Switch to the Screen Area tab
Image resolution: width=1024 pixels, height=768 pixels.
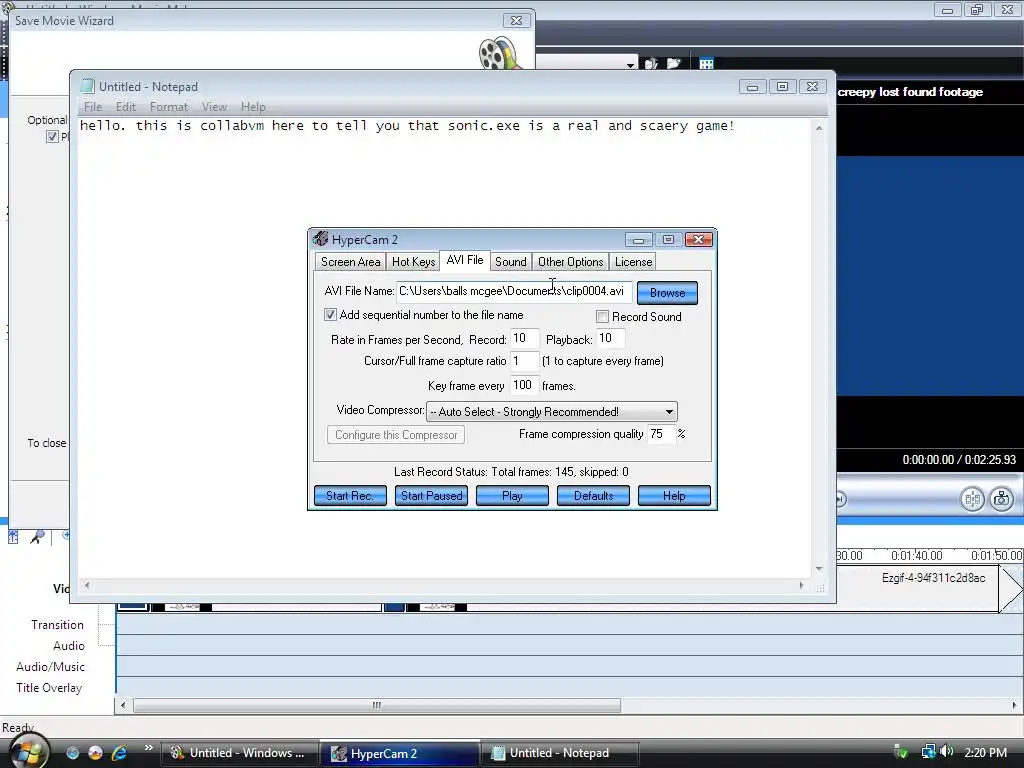[x=350, y=262]
